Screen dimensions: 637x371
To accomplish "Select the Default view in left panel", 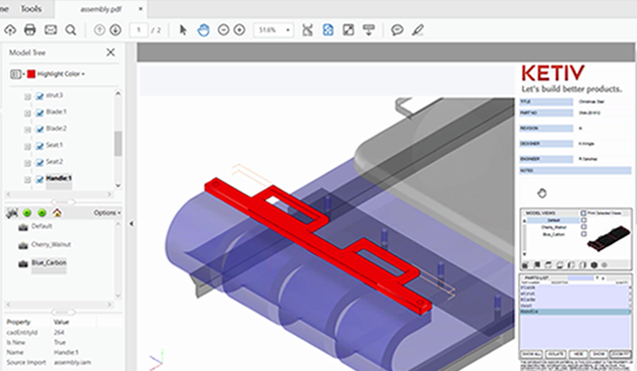I will click(42, 226).
